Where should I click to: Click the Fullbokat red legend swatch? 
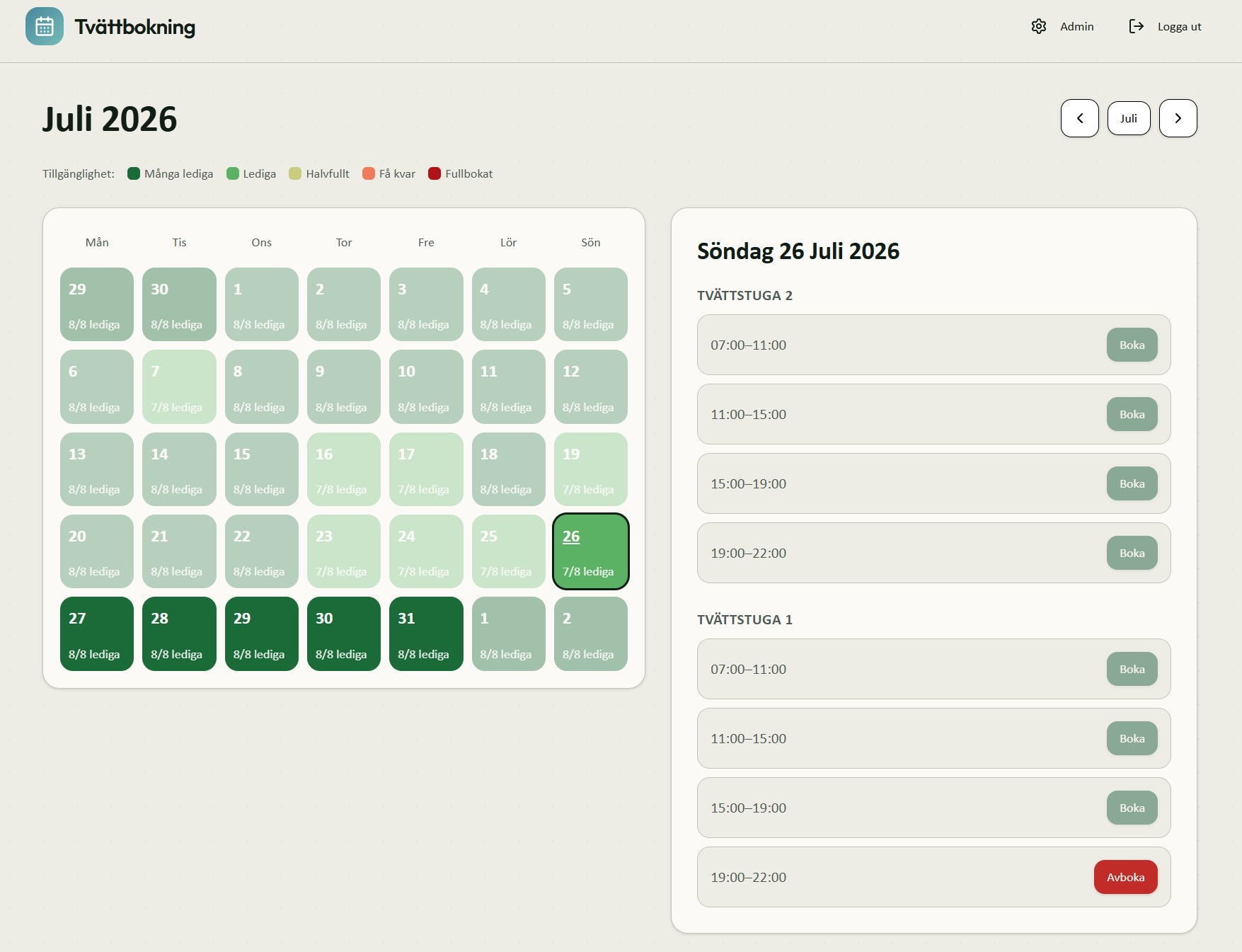(x=435, y=173)
